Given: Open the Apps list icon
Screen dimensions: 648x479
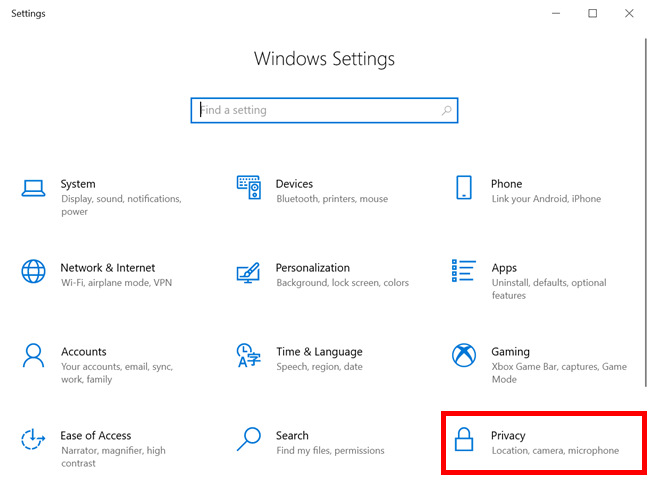Looking at the screenshot, I should (x=464, y=271).
